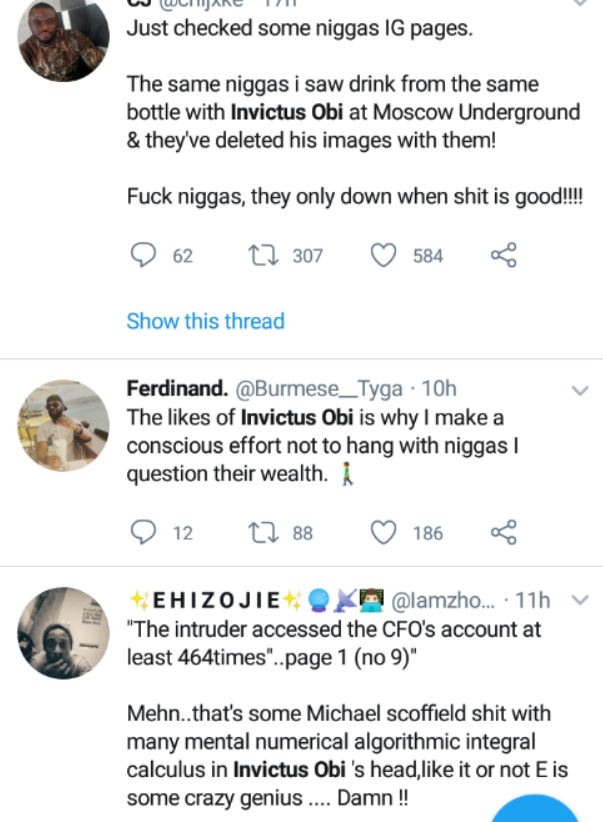This screenshot has width=603, height=822.
Task: Share Ferdinand's tweet
Action: (x=504, y=533)
